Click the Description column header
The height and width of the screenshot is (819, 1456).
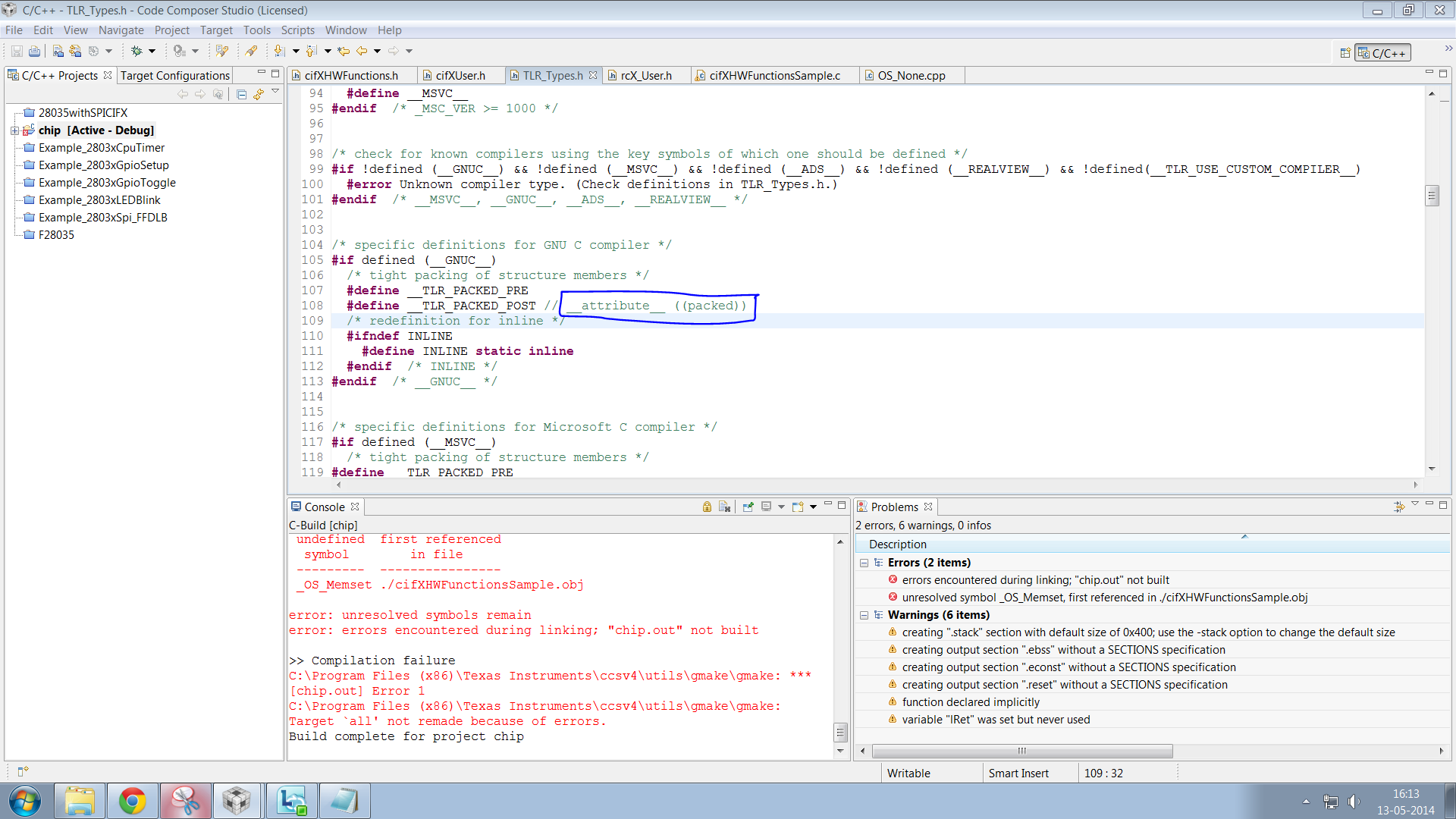click(1151, 544)
